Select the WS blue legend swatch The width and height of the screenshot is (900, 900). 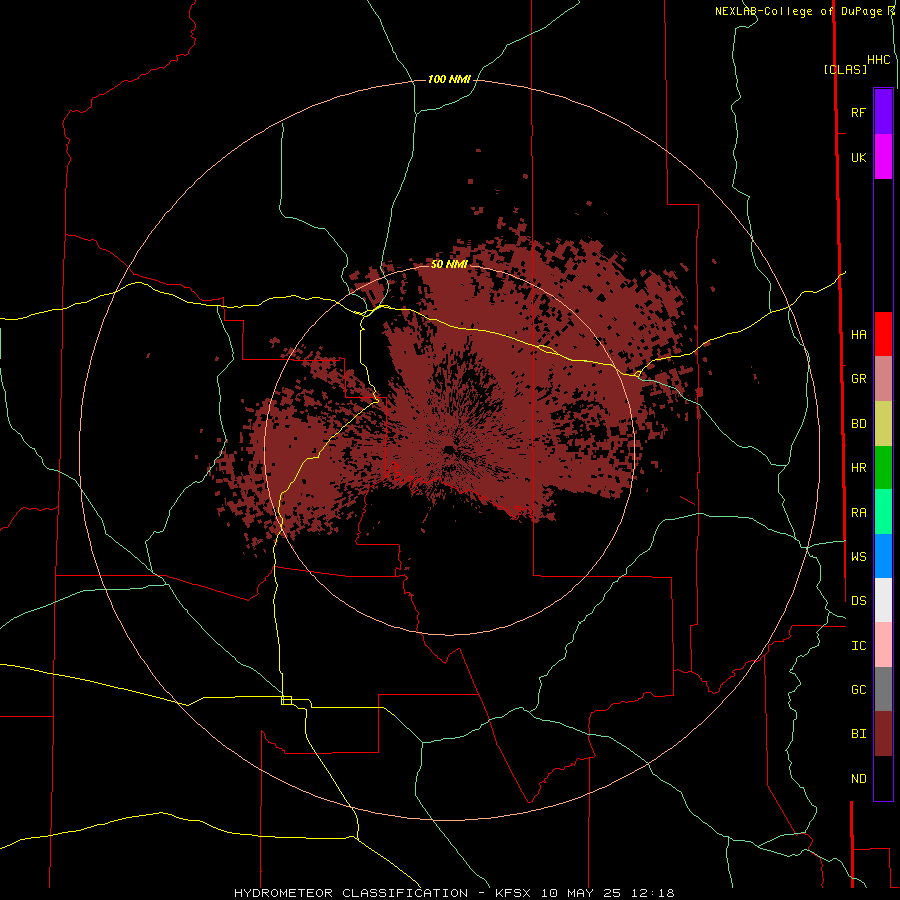[x=883, y=556]
